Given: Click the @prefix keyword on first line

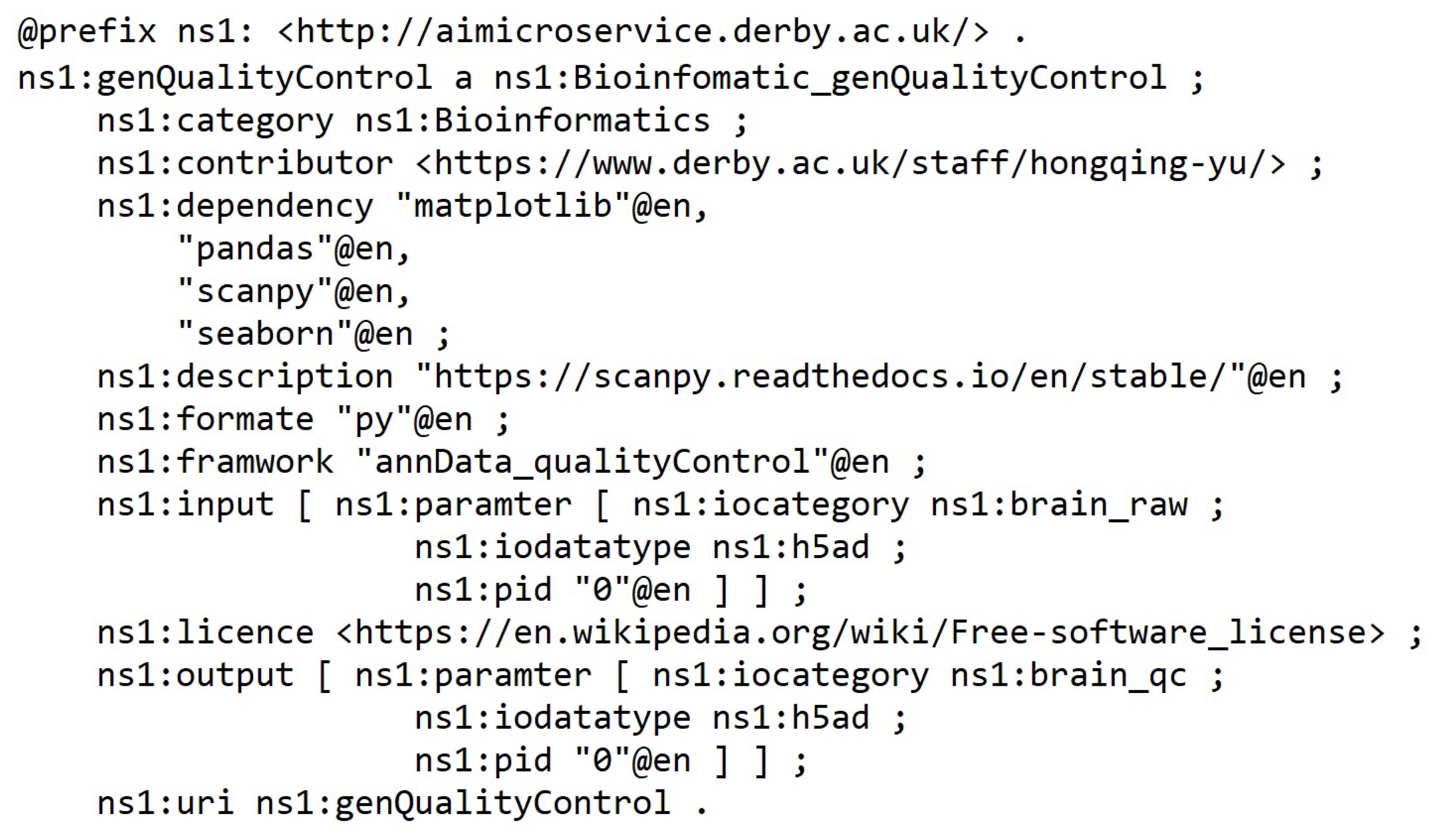Looking at the screenshot, I should click(x=87, y=32).
